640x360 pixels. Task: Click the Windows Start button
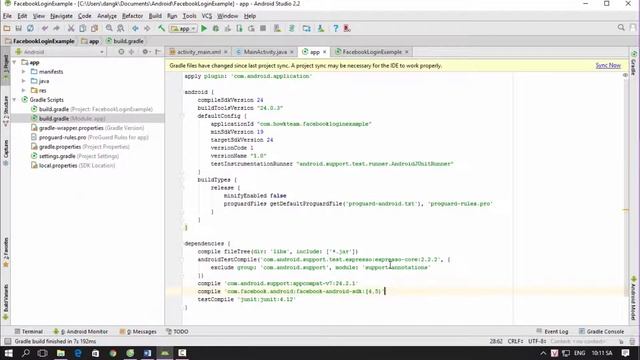8,353
